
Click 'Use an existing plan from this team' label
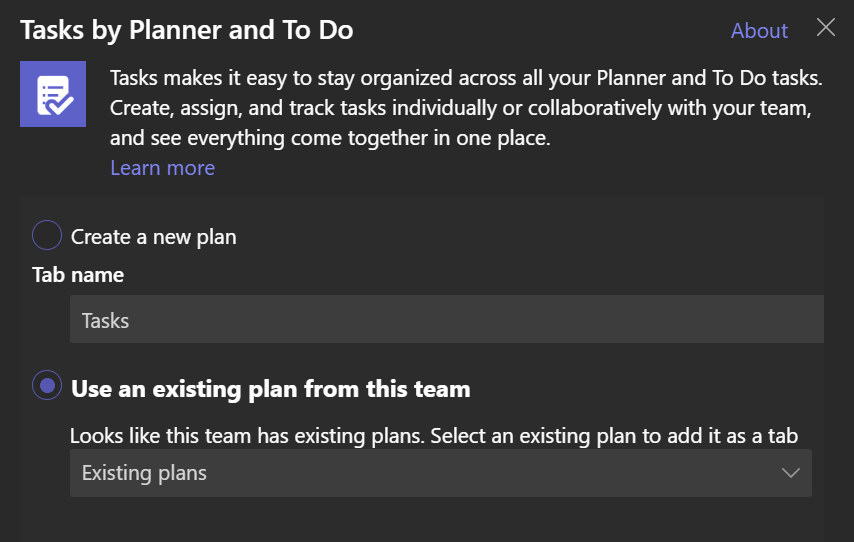click(271, 389)
